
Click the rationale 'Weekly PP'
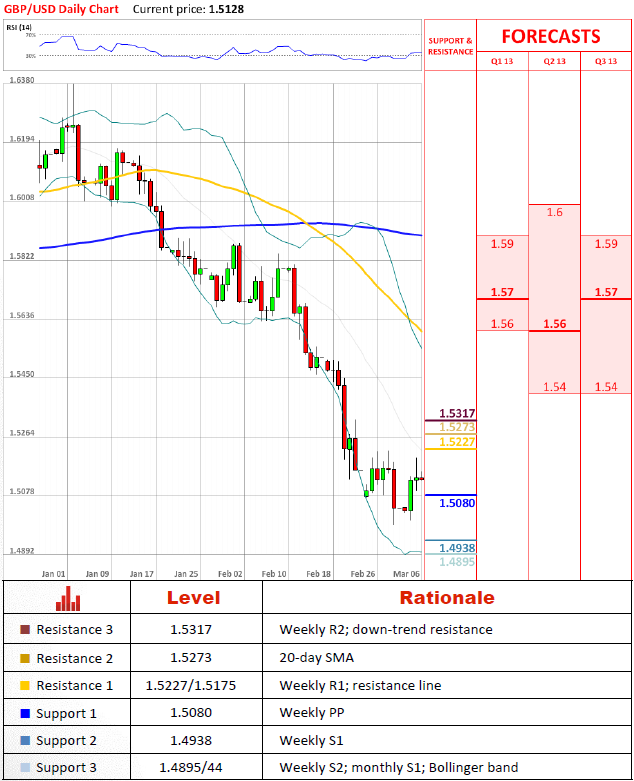(312, 713)
